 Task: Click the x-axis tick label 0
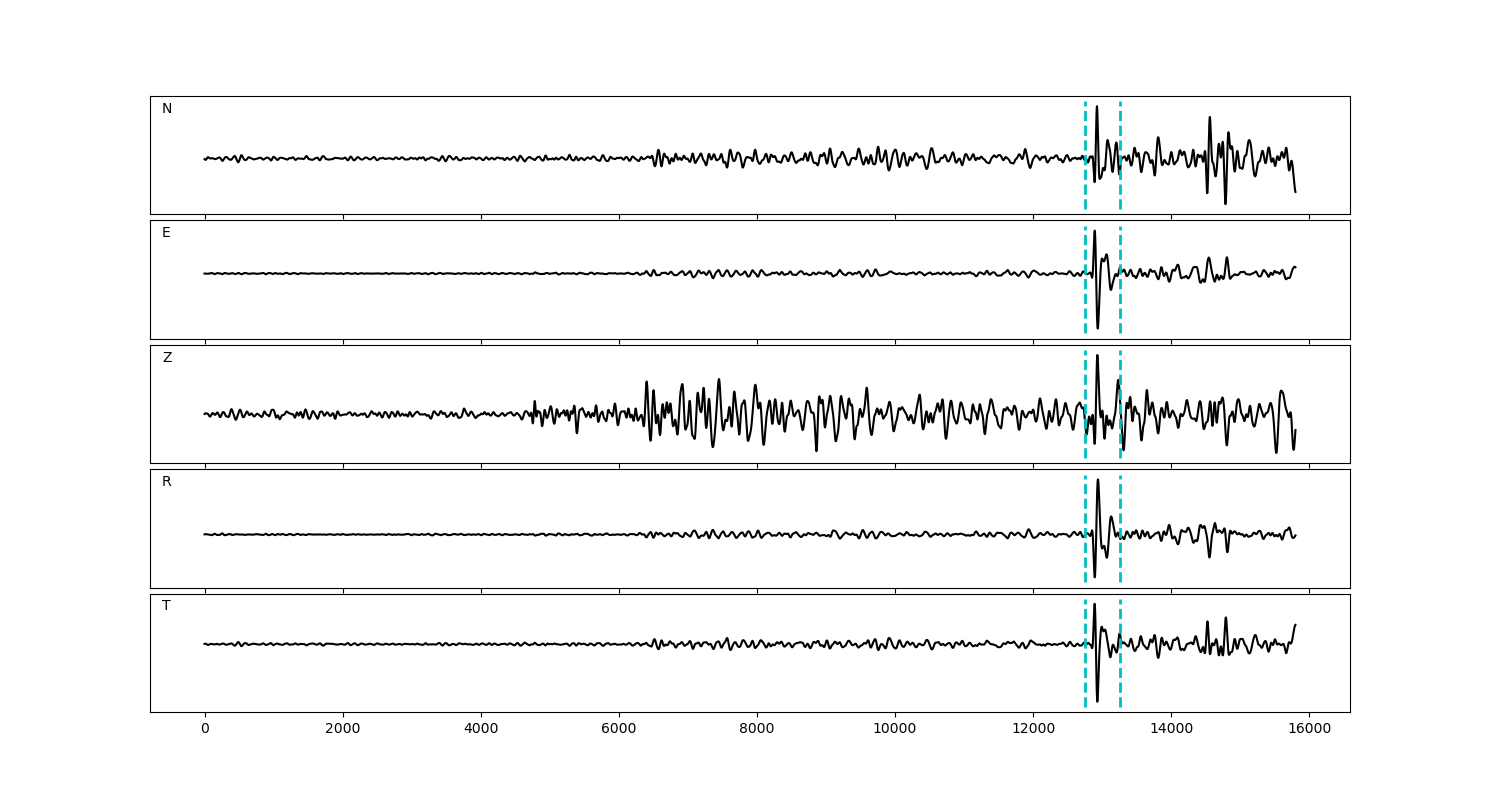tap(205, 729)
